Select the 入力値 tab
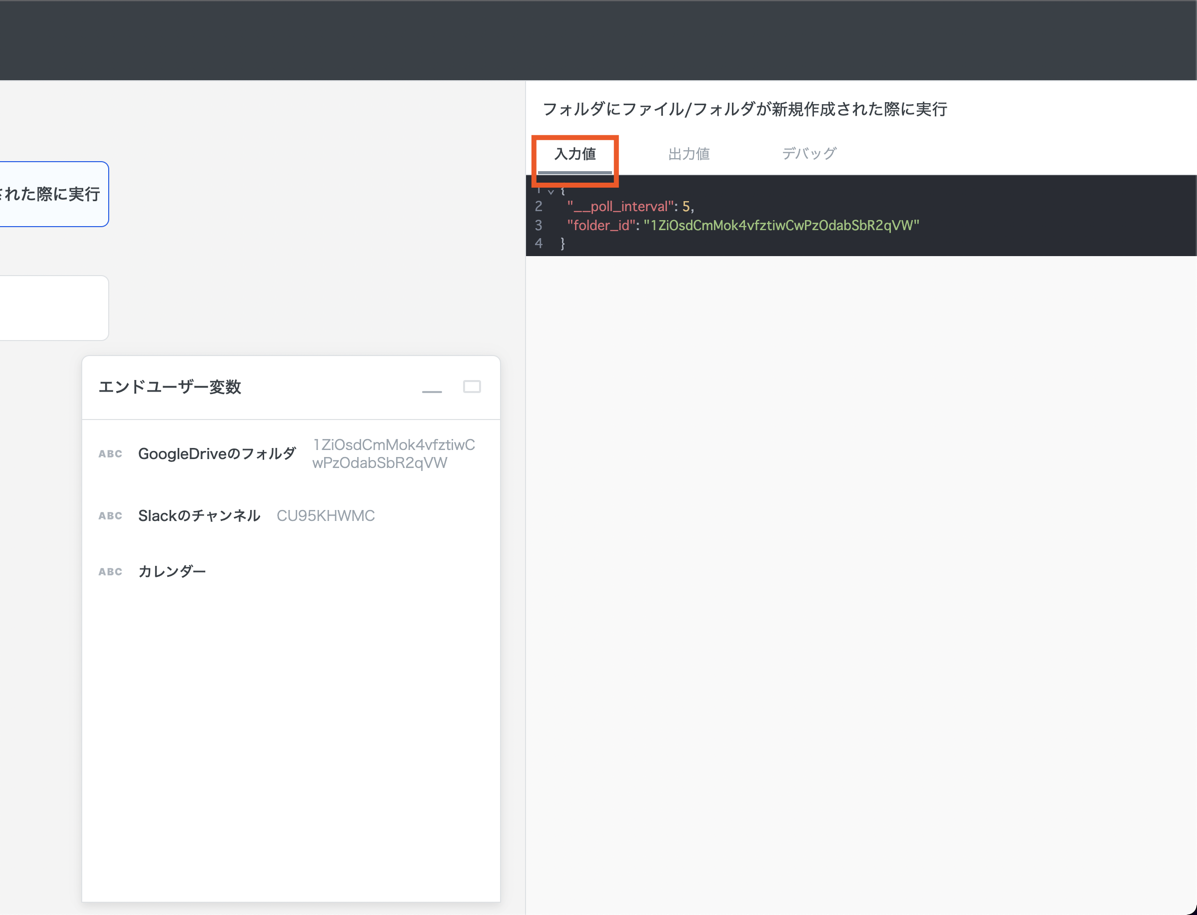The height and width of the screenshot is (915, 1197). point(575,154)
